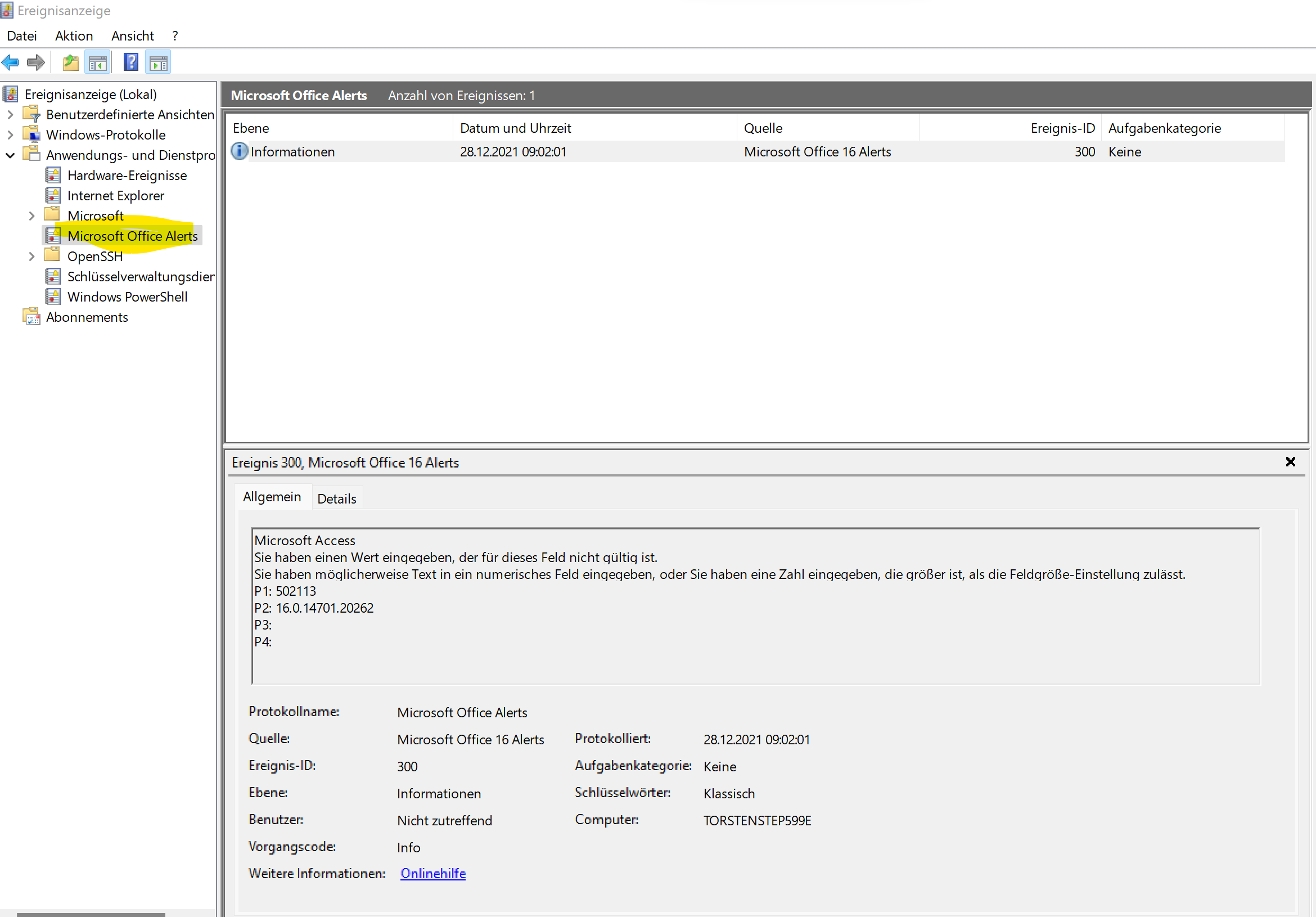Click the Forward arrow toolbar icon
The width and height of the screenshot is (1316, 917).
coord(36,62)
